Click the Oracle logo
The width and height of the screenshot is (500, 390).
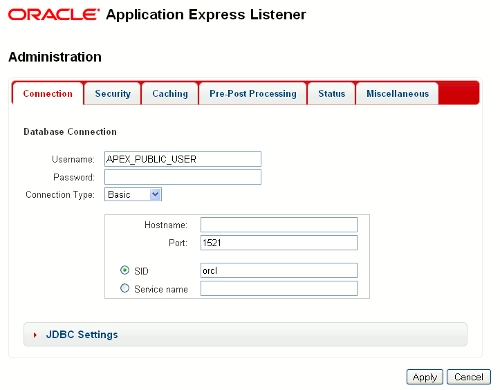[54, 15]
